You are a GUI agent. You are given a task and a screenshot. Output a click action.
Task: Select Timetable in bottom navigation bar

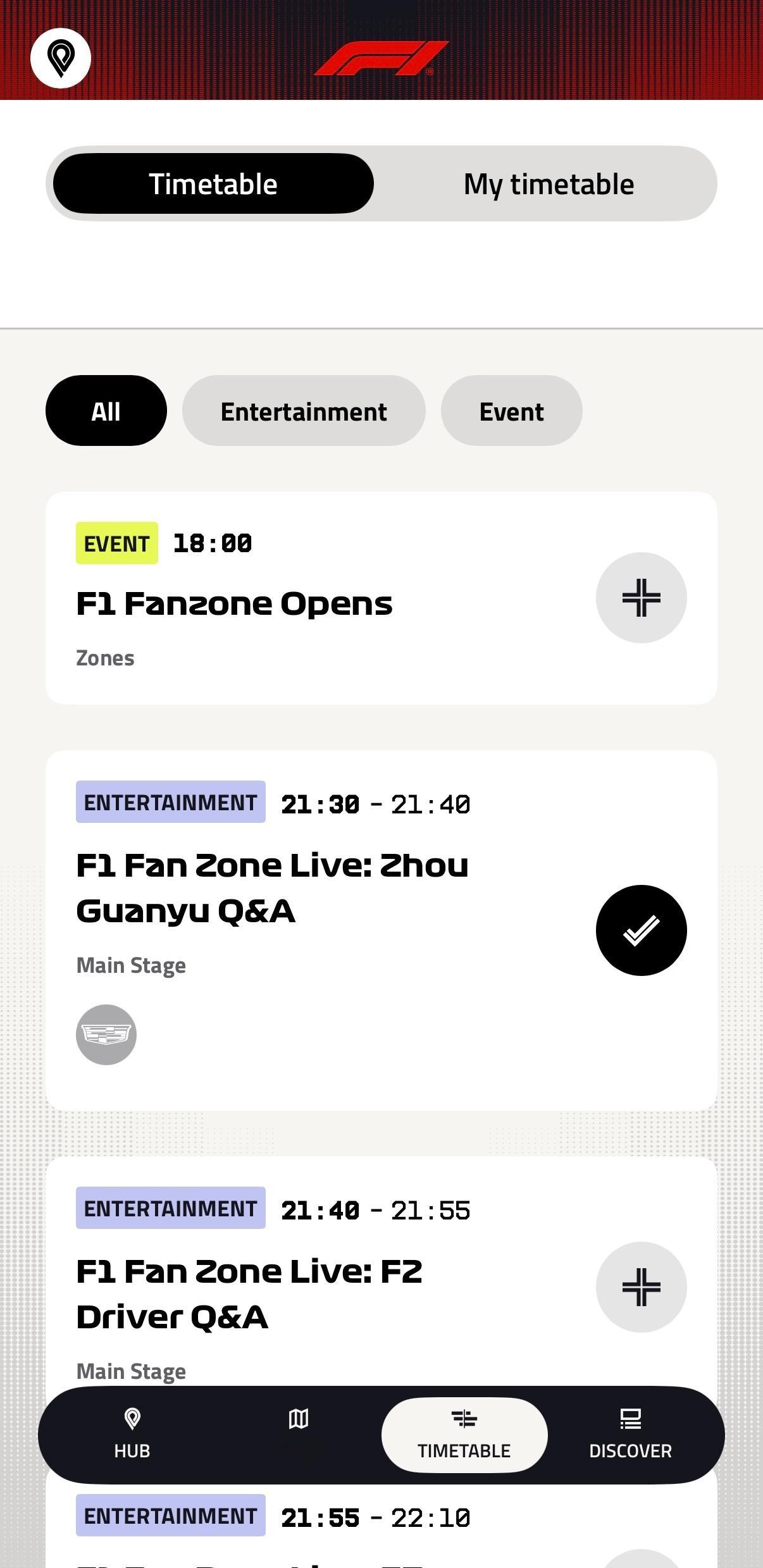(464, 1435)
